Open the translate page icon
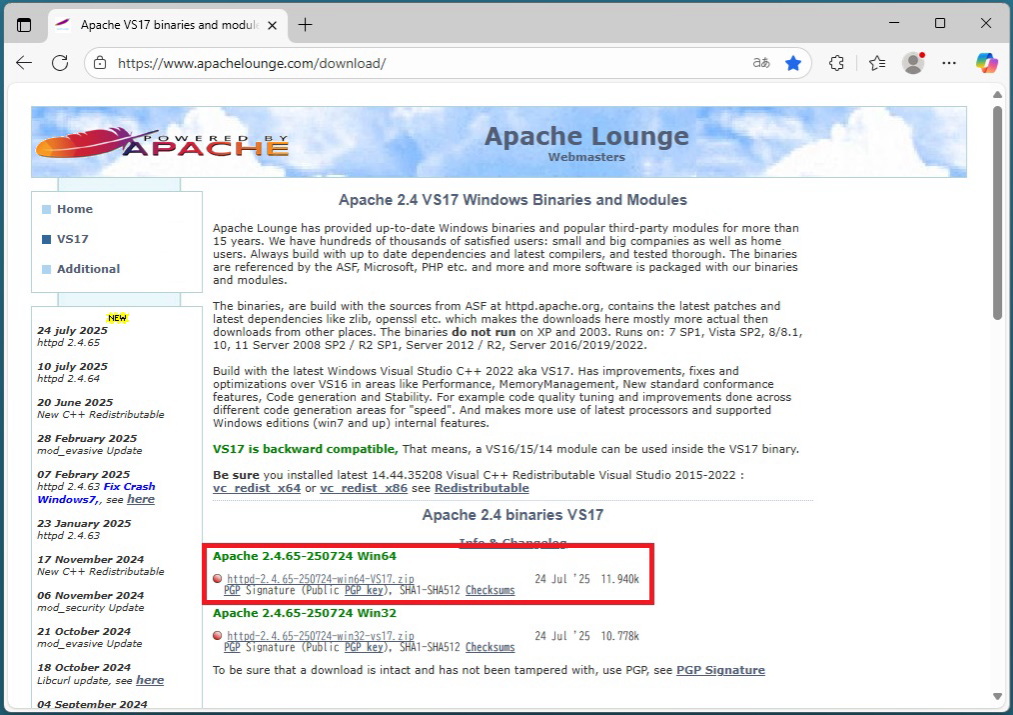The height and width of the screenshot is (715, 1013). (761, 63)
